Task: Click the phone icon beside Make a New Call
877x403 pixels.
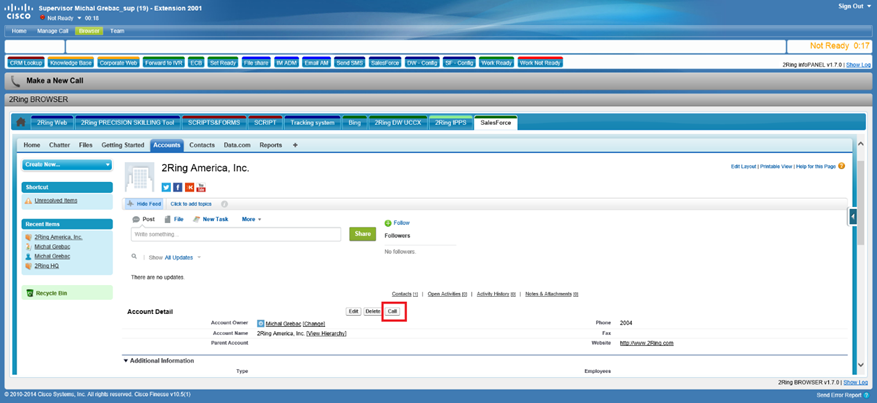Action: pos(15,81)
